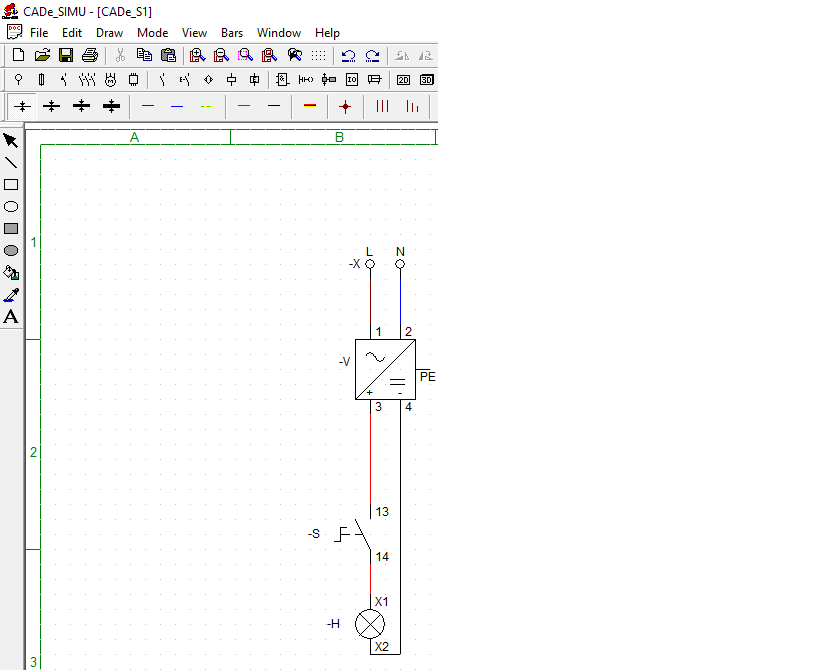Switch to 2D view icon
The image size is (819, 670).
point(403,80)
